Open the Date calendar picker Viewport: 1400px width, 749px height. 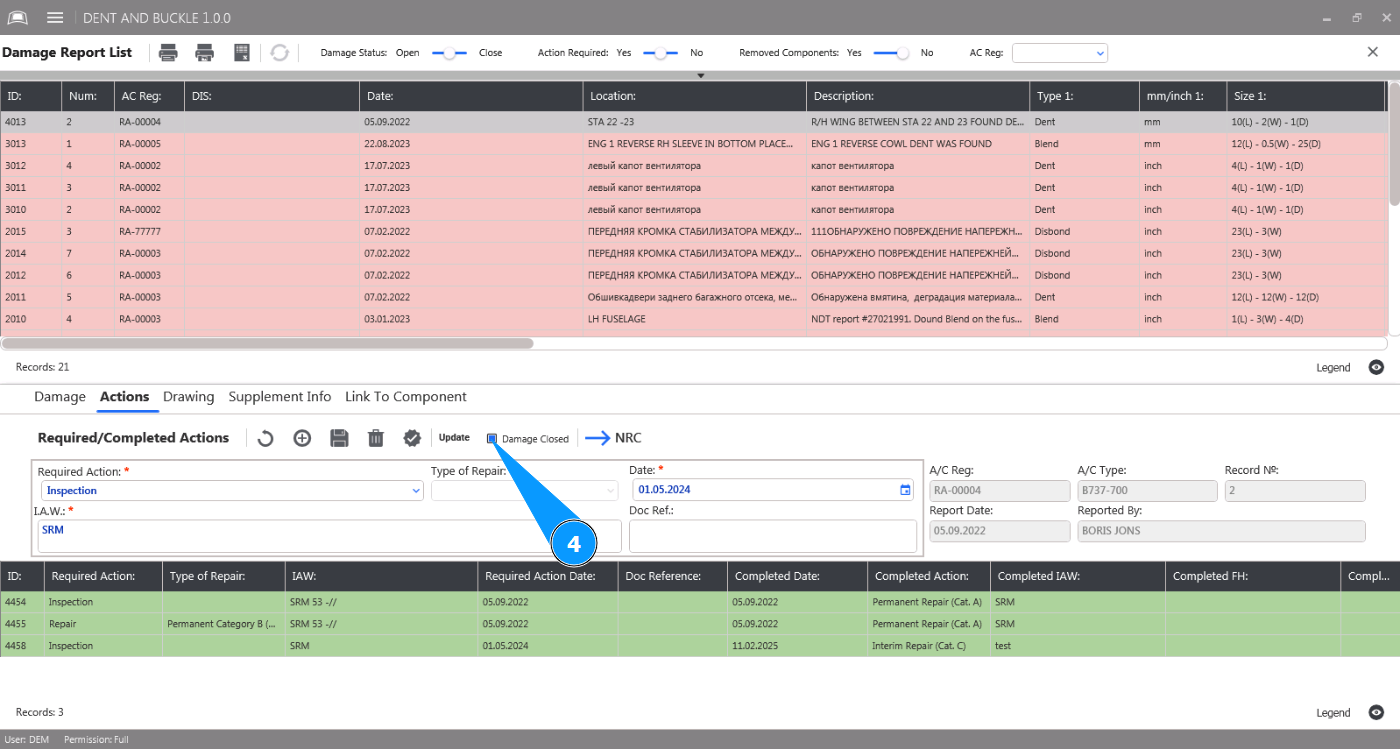905,490
